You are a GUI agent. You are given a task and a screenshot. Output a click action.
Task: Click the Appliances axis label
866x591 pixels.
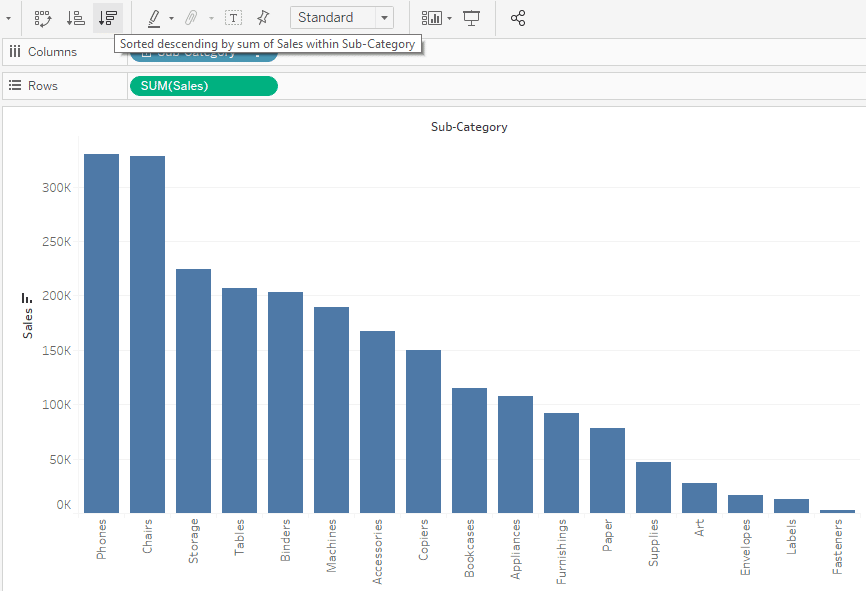pos(515,549)
